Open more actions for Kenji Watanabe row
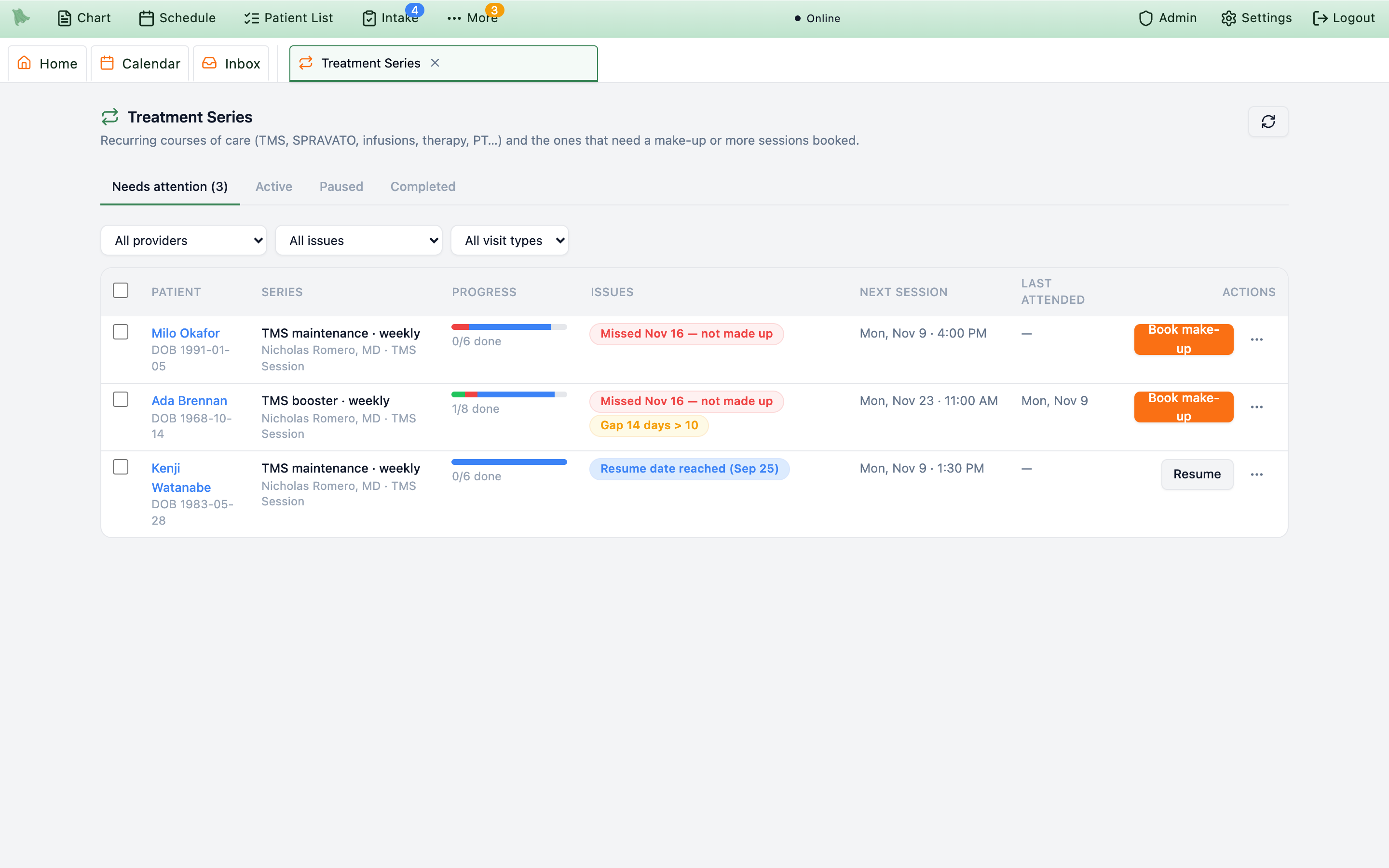 click(x=1256, y=474)
